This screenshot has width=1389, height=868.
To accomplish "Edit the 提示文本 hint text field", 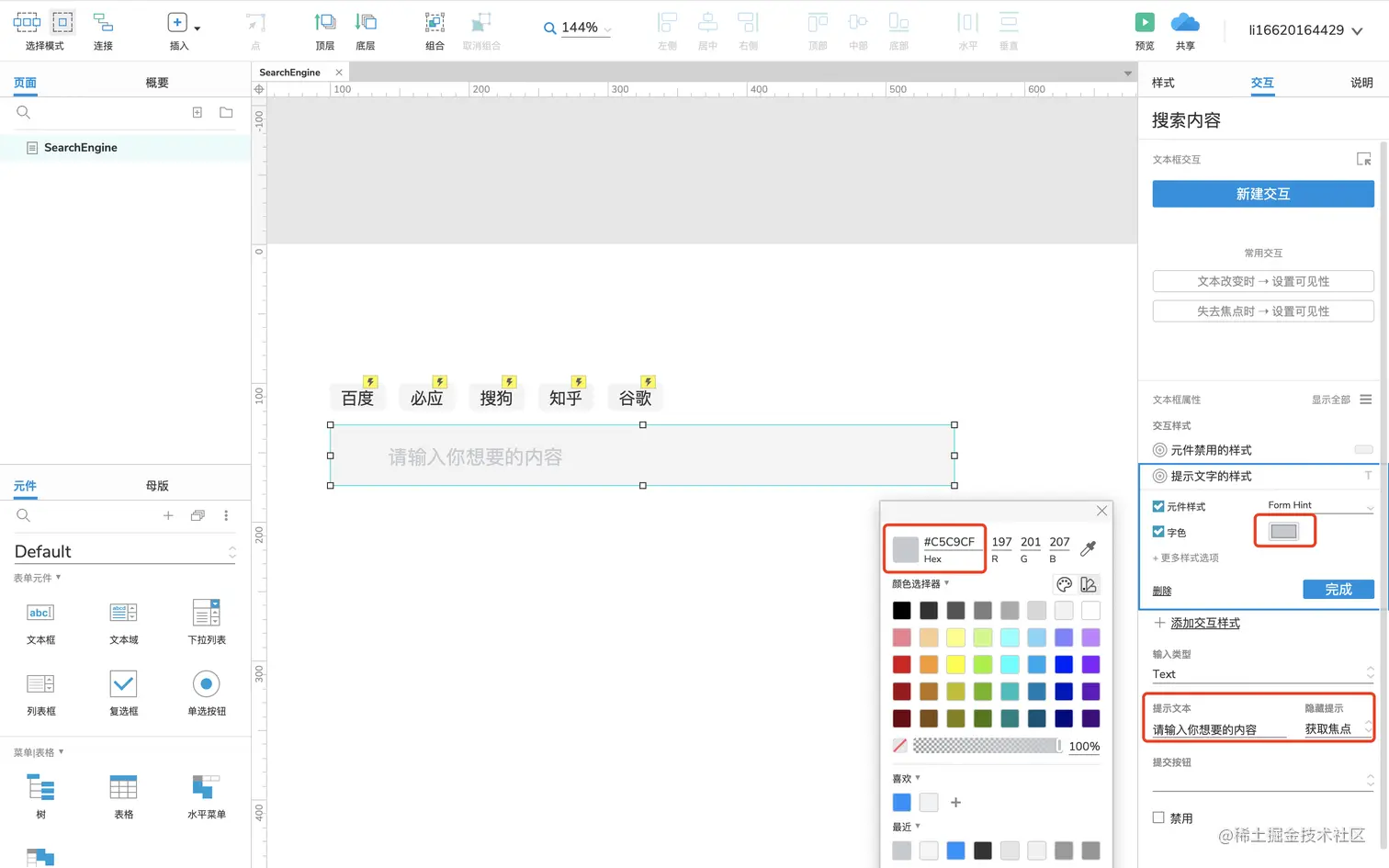I will (x=1219, y=729).
